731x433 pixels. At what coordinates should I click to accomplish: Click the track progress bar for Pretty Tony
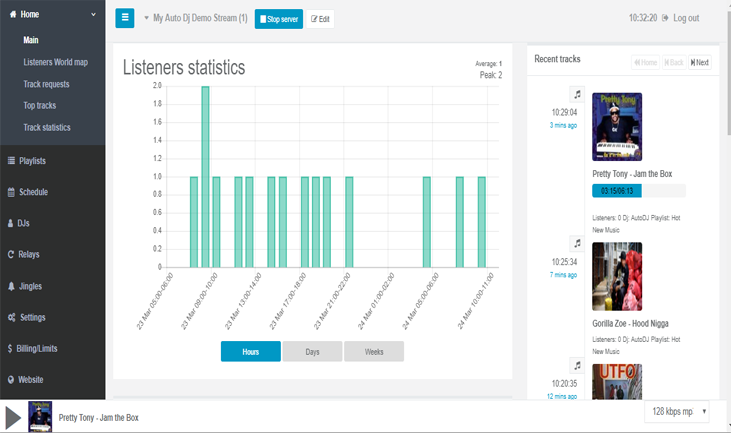[639, 191]
